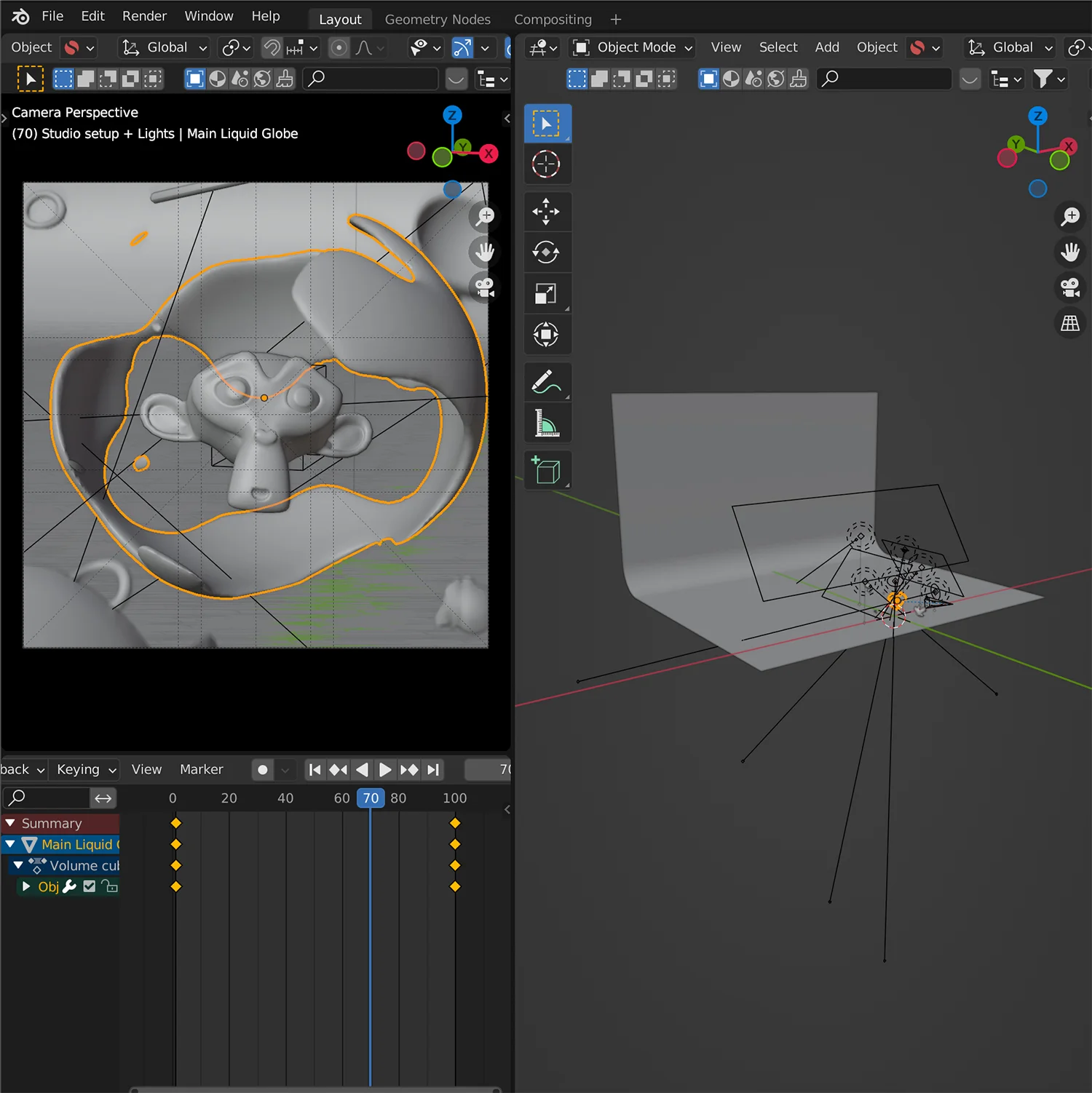Open the Select menu in the right viewport
The height and width of the screenshot is (1093, 1092).
point(778,47)
